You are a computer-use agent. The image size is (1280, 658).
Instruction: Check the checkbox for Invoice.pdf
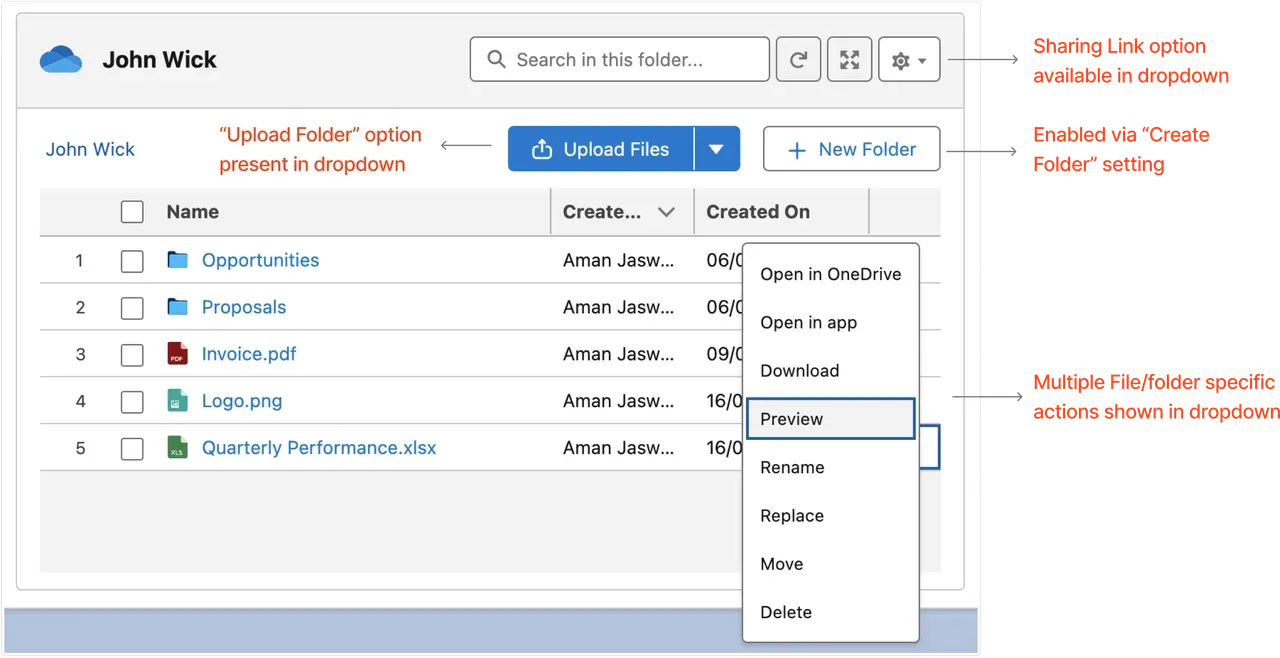(132, 354)
